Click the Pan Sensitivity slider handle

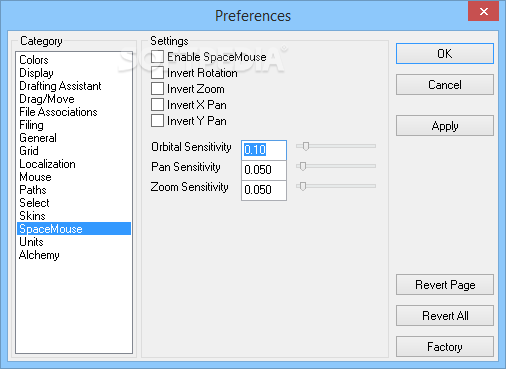click(x=303, y=166)
